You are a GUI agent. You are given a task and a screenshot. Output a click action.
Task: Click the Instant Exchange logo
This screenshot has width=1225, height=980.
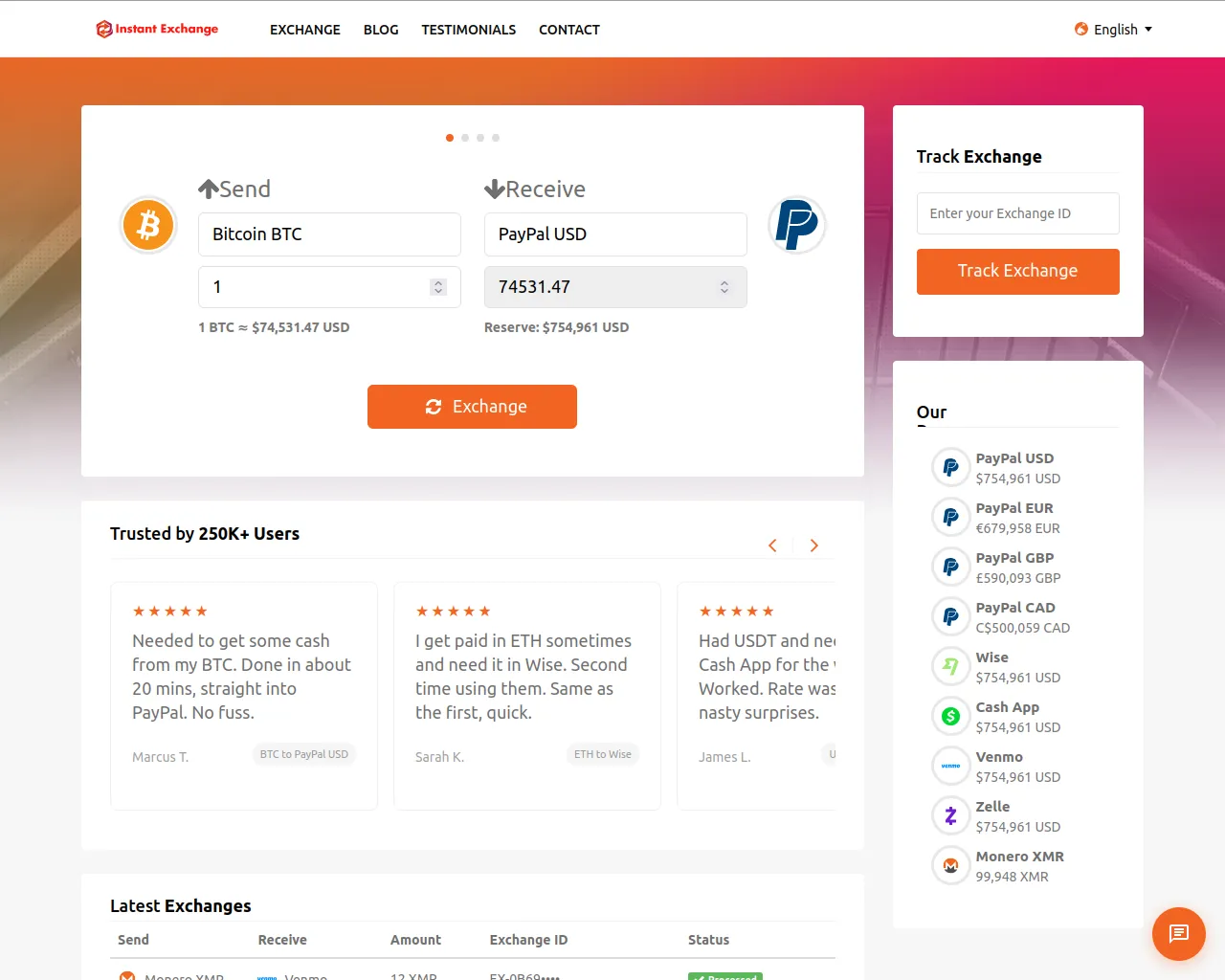click(x=157, y=29)
